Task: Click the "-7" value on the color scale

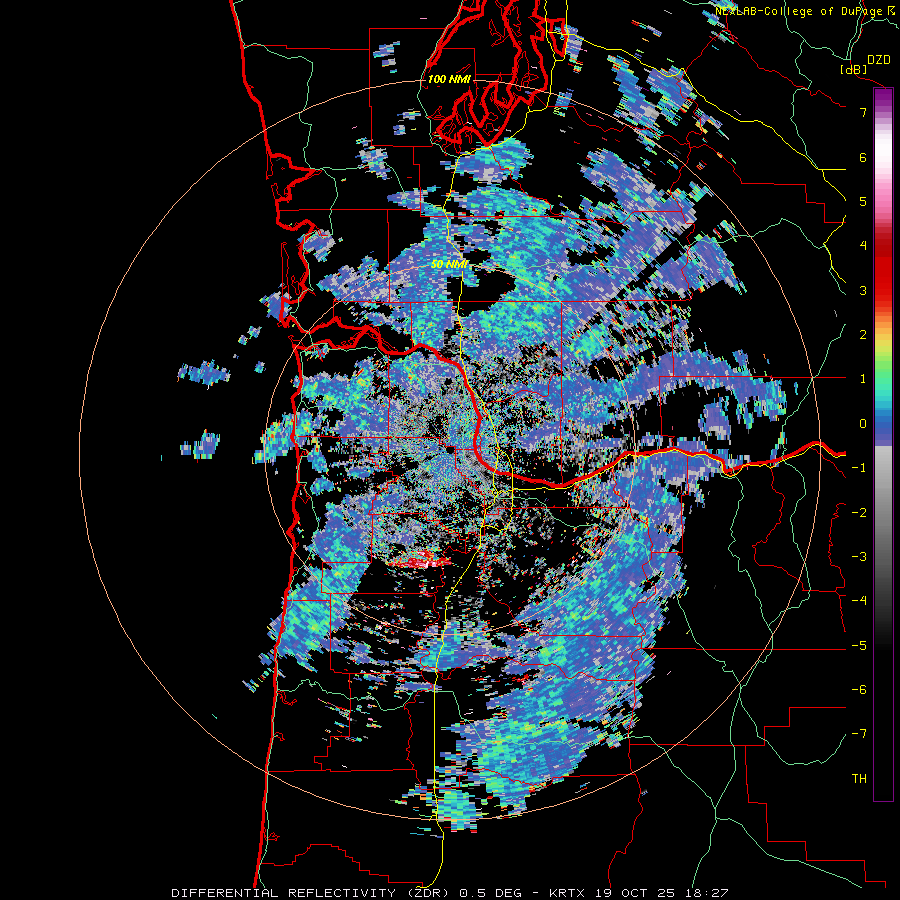Action: 859,734
